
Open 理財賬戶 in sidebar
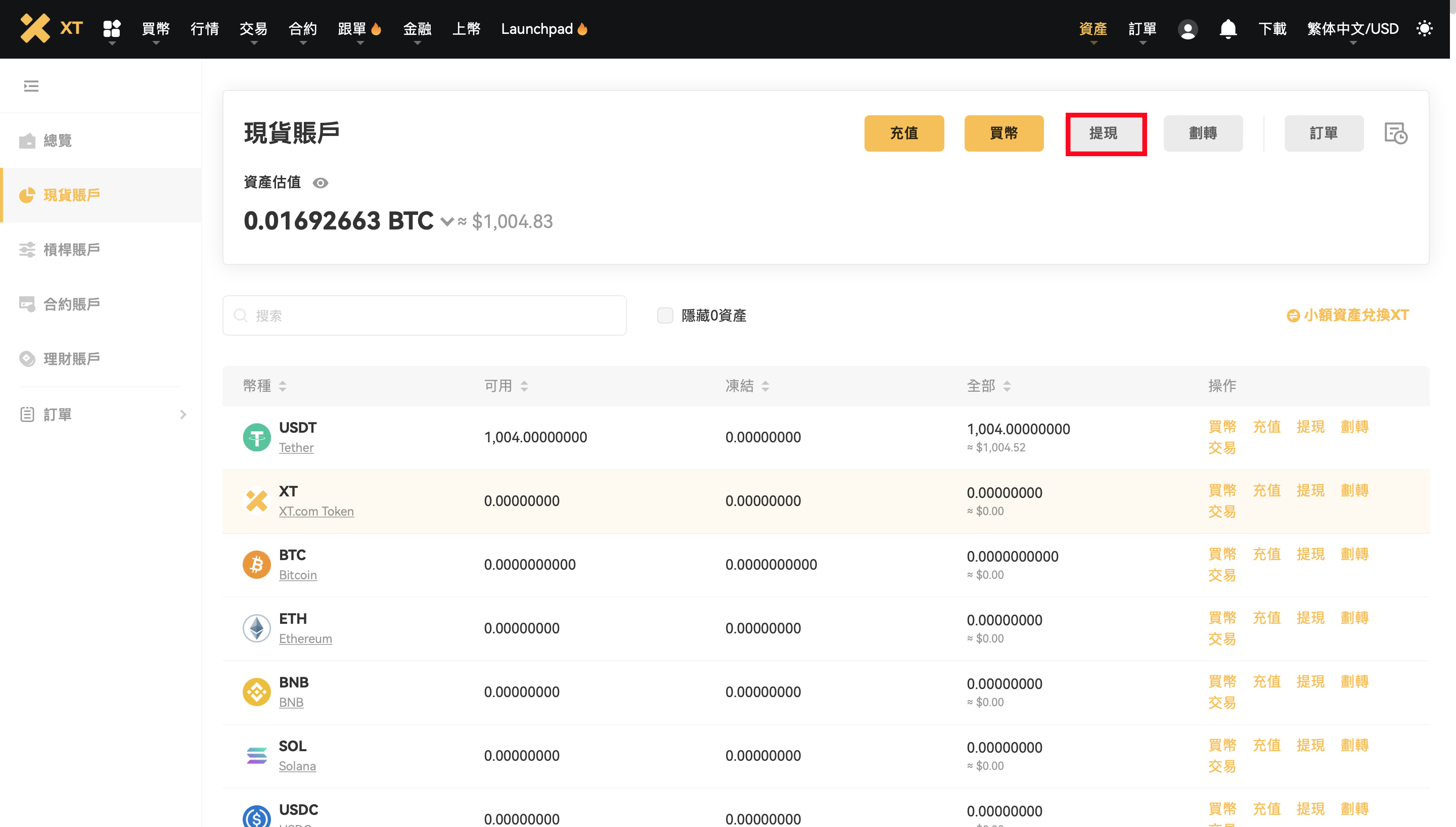coord(101,358)
